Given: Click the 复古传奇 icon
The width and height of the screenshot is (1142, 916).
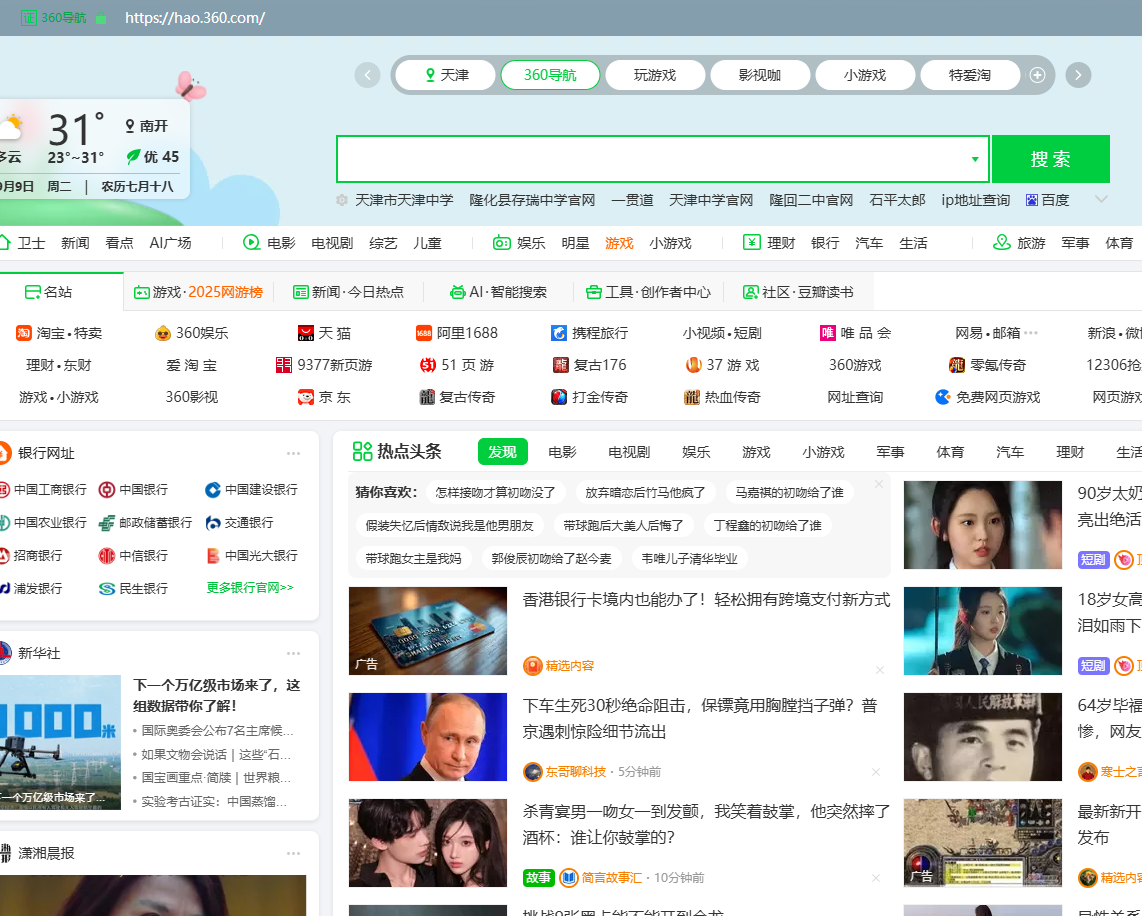Looking at the screenshot, I should (427, 397).
